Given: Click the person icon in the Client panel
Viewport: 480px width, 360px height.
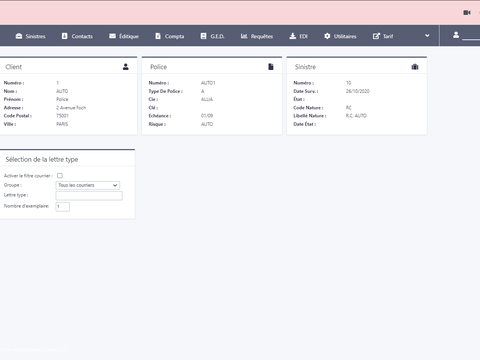Looking at the screenshot, I should point(126,67).
